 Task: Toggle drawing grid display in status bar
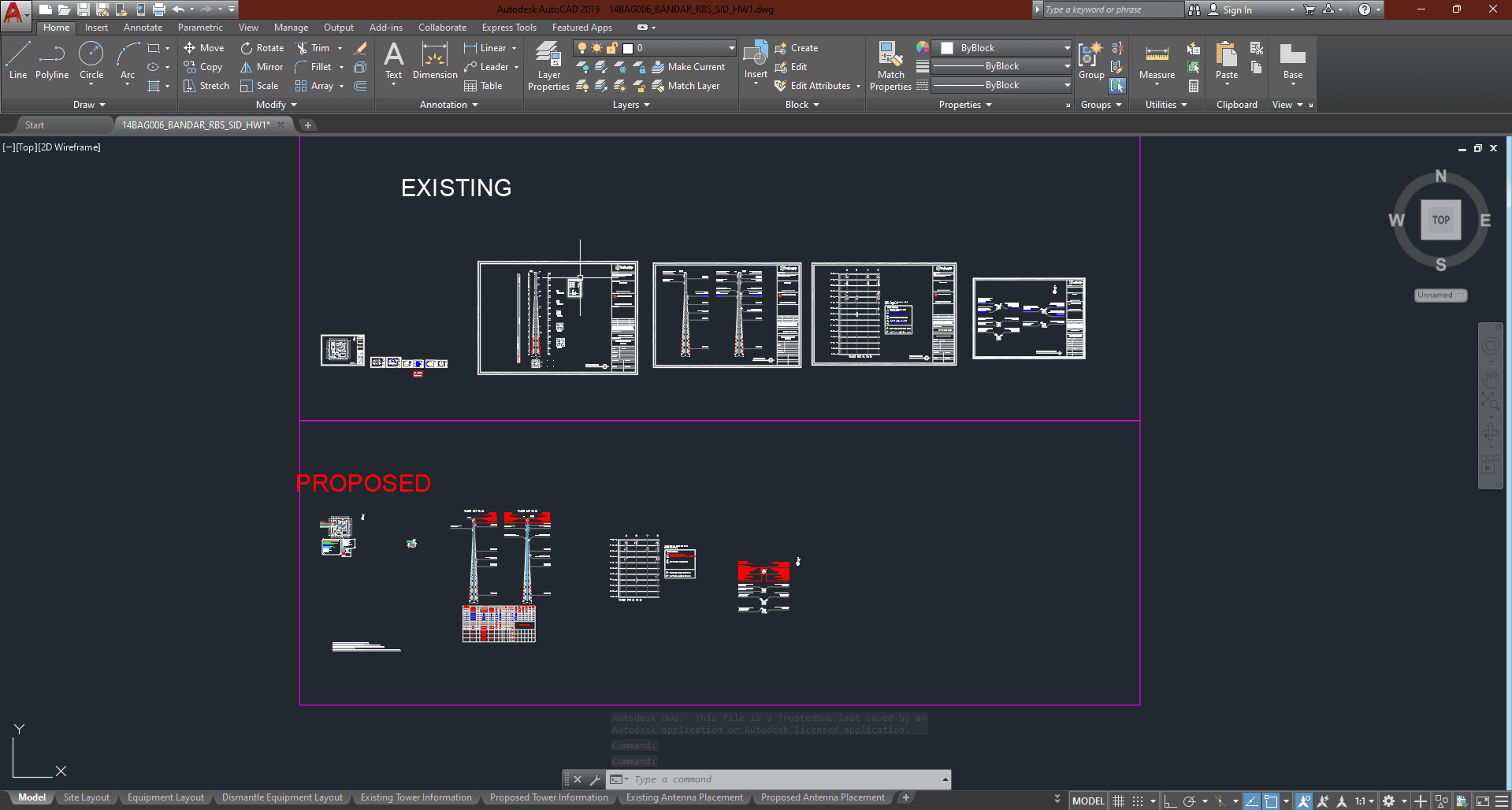tap(1119, 801)
